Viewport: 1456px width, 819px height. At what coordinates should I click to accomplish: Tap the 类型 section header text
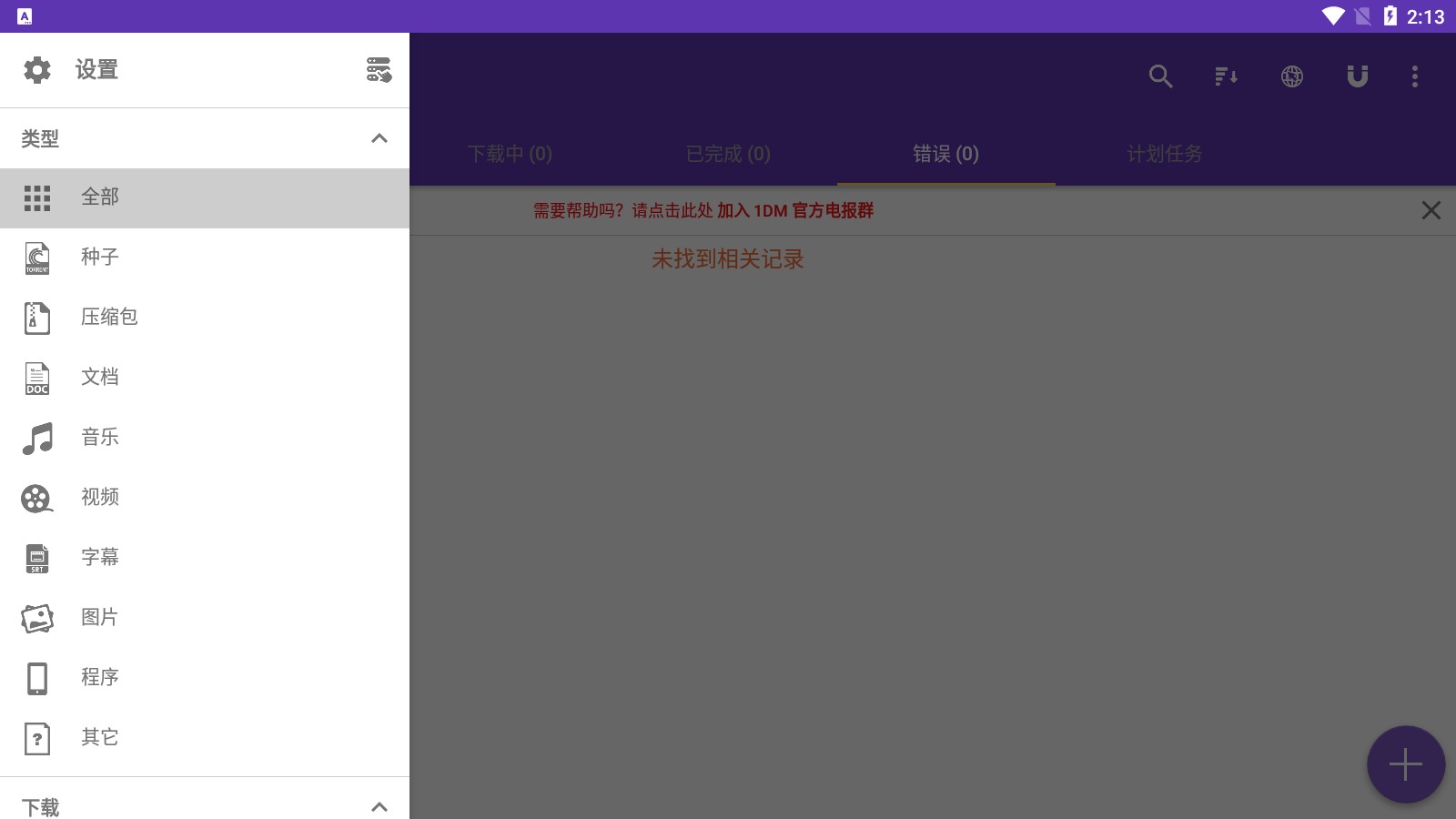tap(40, 139)
